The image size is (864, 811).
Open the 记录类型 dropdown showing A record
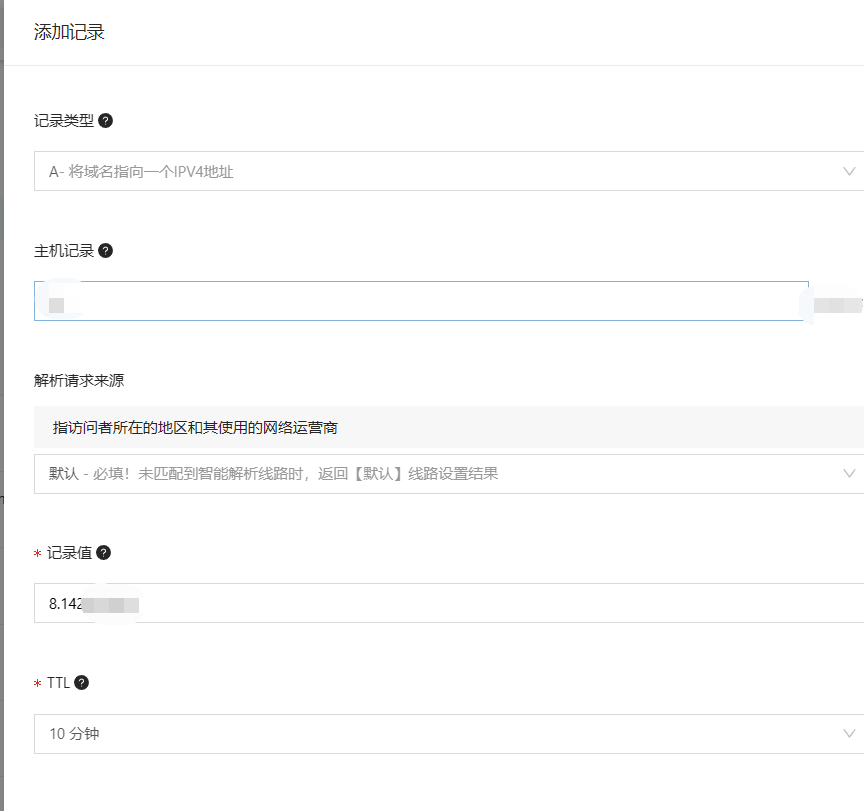(449, 171)
